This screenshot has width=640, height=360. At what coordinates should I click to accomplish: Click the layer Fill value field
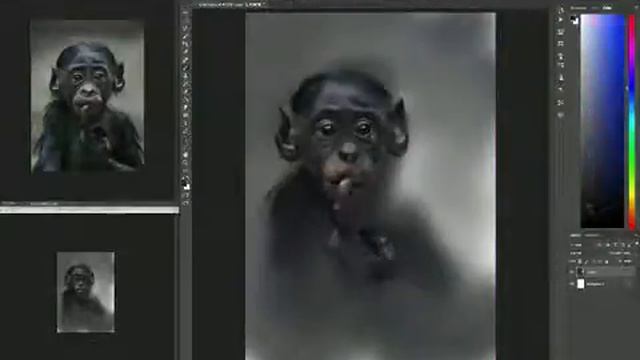point(627,261)
